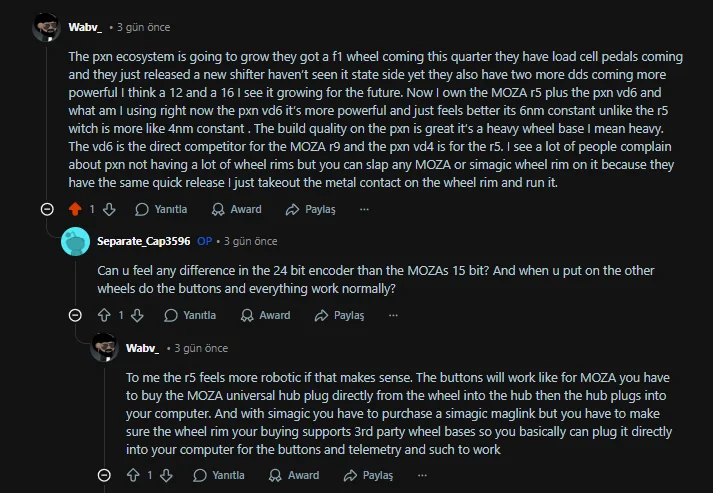
Task: Upvote the first Wabv_ comment
Action: pos(75,209)
